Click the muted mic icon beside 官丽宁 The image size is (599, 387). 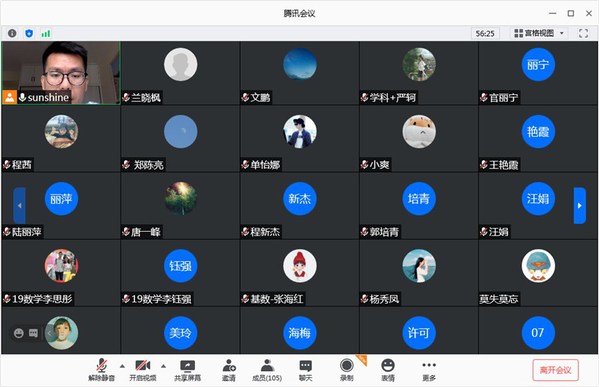point(484,97)
